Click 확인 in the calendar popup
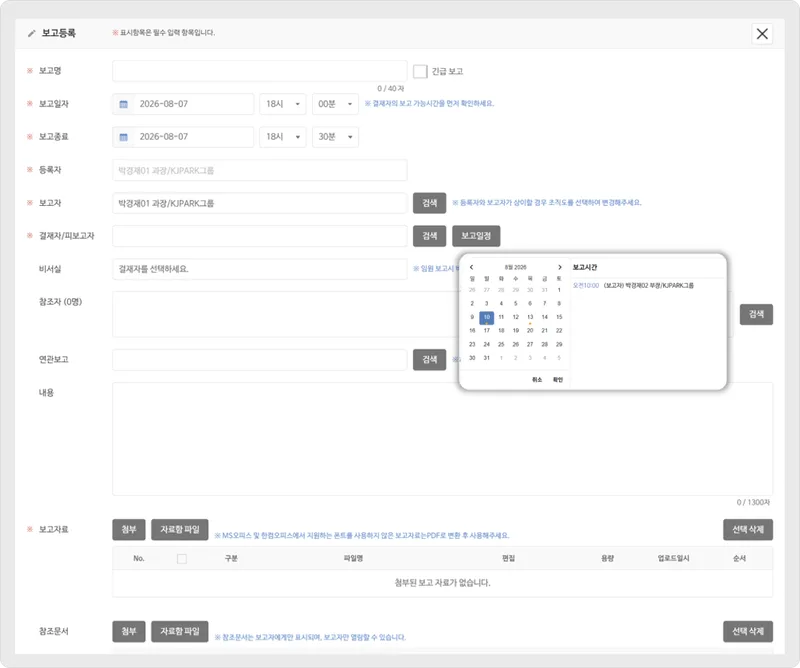Image resolution: width=800 pixels, height=668 pixels. 558,380
